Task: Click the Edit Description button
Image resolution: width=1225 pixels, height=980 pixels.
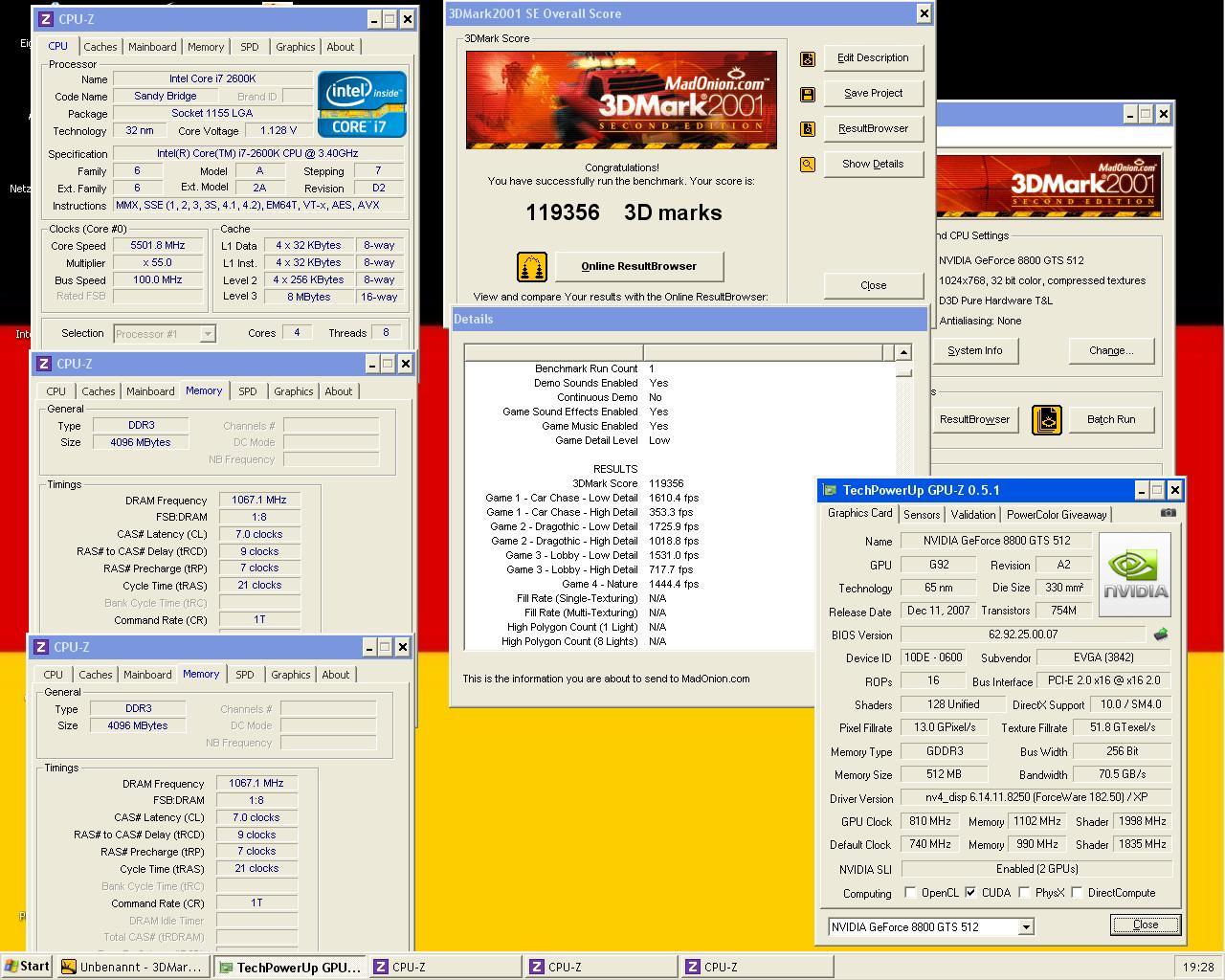Action: tap(873, 57)
